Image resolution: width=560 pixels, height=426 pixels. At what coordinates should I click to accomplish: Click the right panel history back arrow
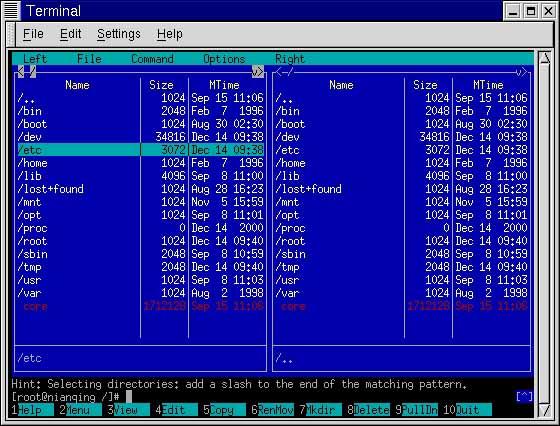279,72
